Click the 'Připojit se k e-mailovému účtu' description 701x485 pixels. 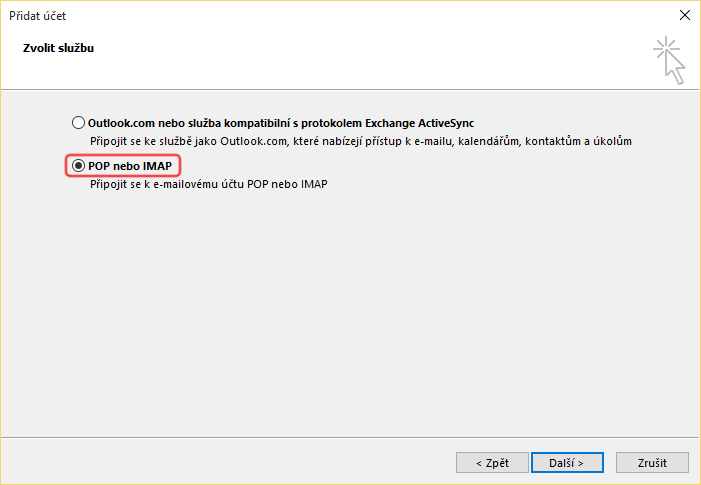point(208,184)
